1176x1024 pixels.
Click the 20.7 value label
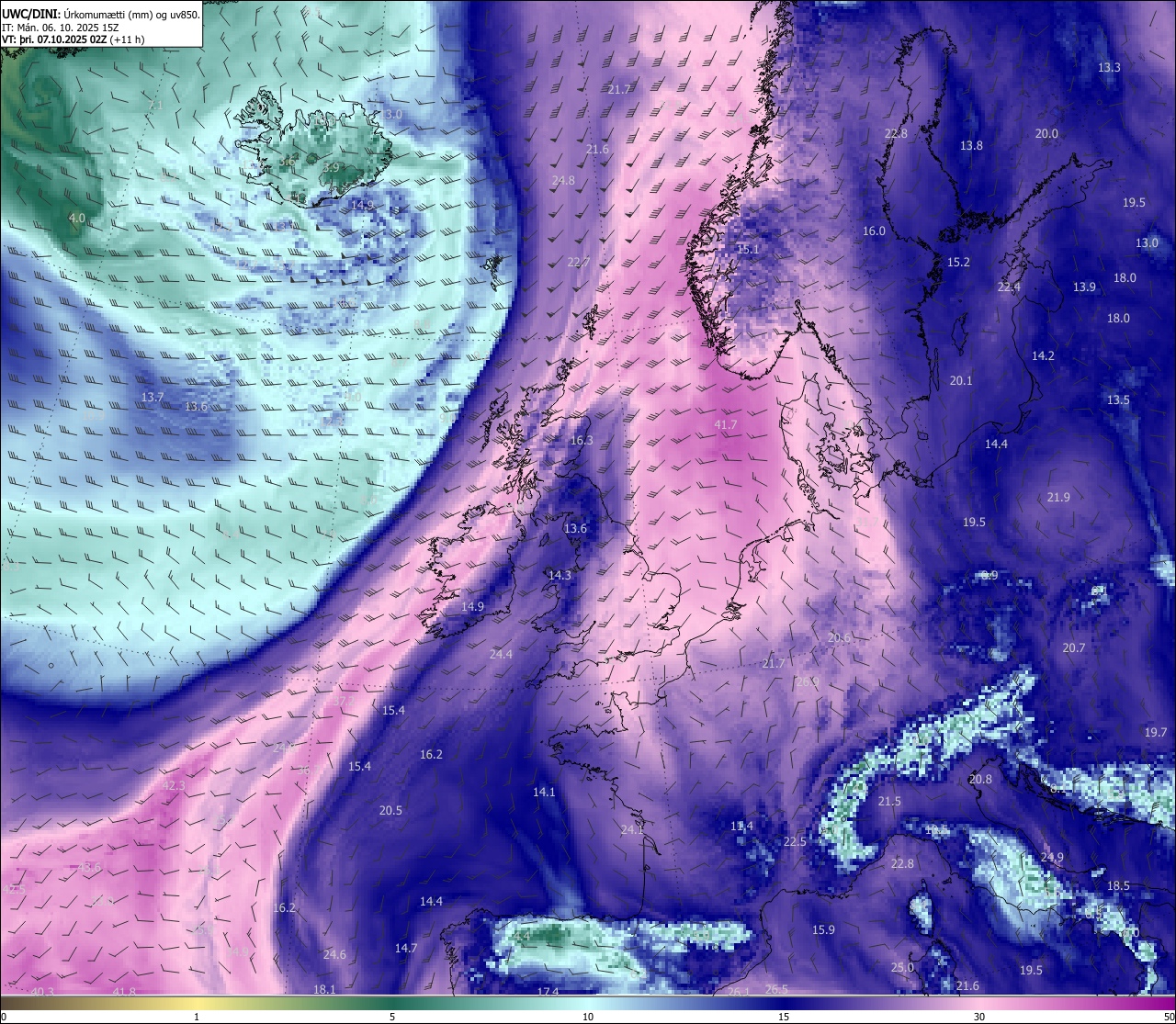1074,647
